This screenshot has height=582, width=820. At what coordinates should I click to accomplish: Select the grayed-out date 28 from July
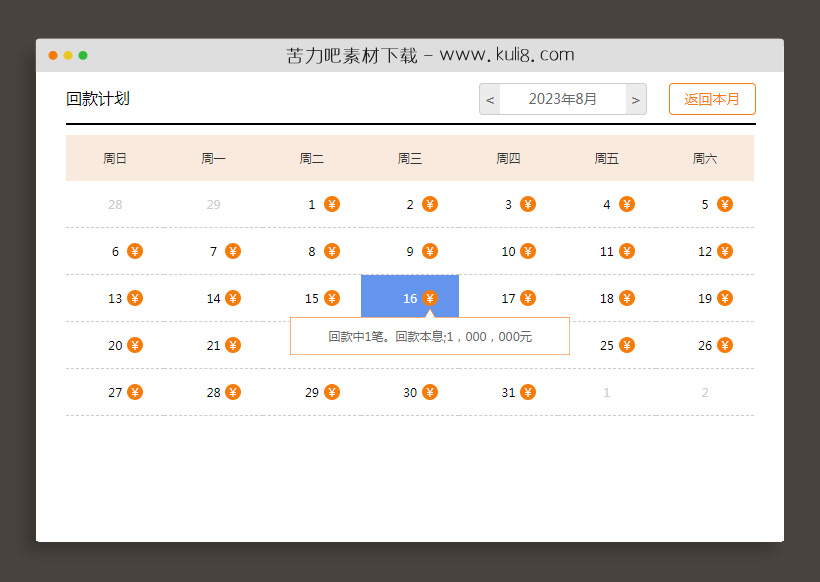(x=115, y=204)
